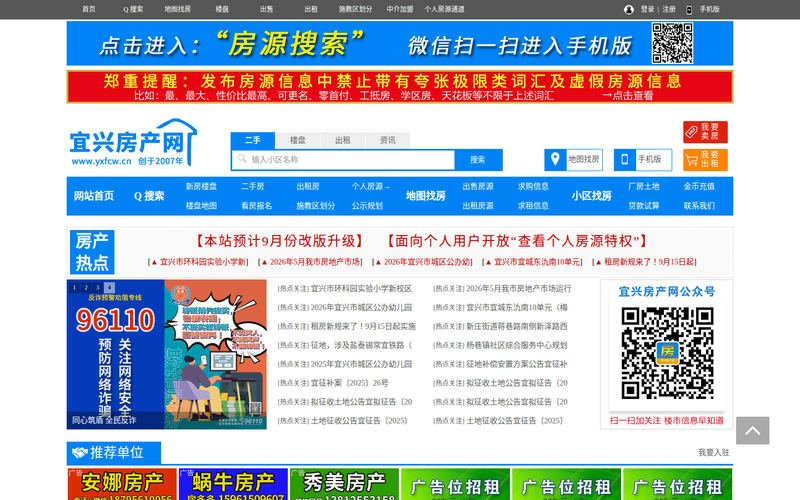Open 联系我们 in the blue nav
Screen dimensions: 800x500
pos(699,206)
